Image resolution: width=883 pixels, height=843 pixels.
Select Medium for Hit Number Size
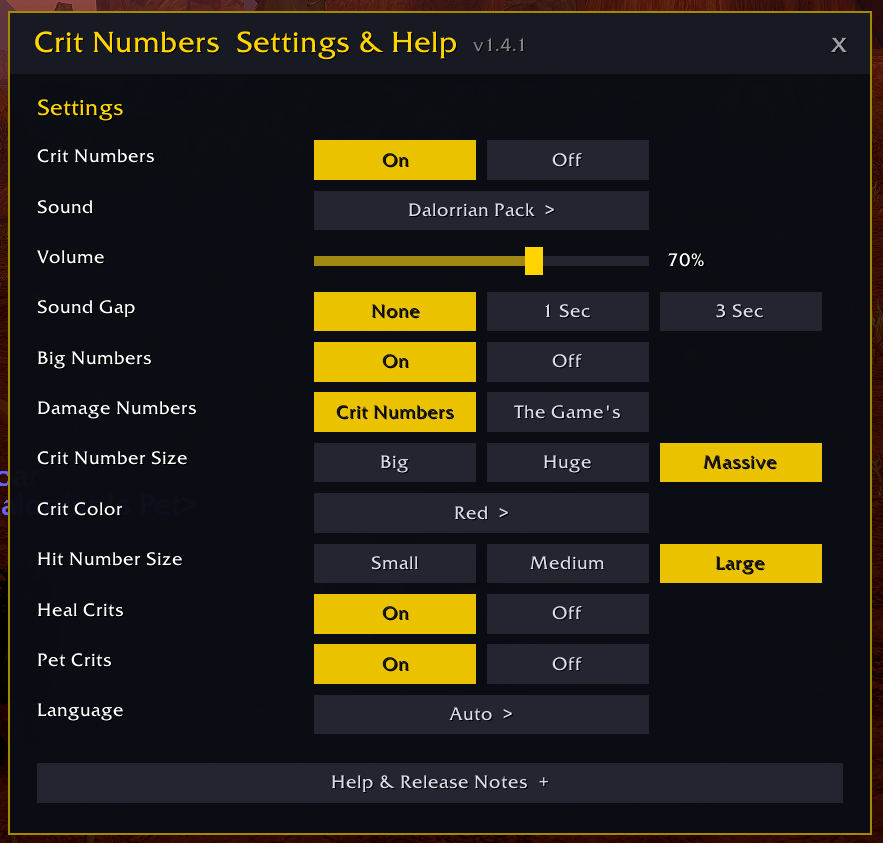click(x=568, y=563)
